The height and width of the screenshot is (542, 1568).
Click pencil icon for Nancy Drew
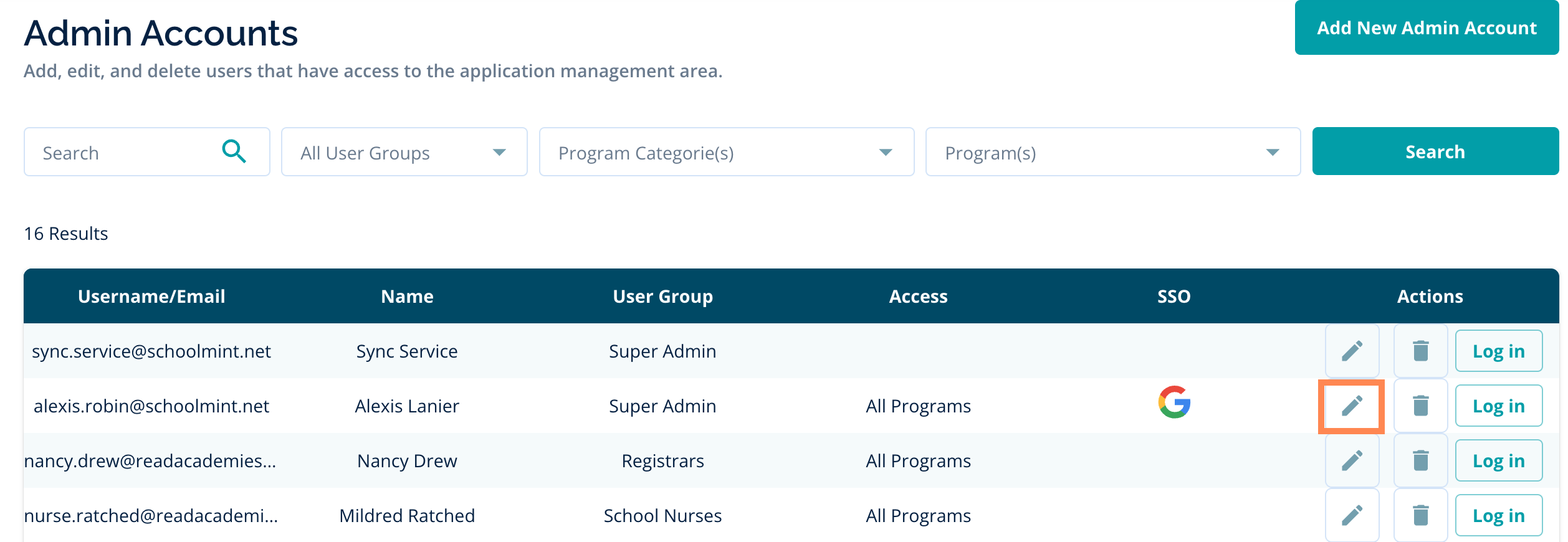click(x=1352, y=460)
